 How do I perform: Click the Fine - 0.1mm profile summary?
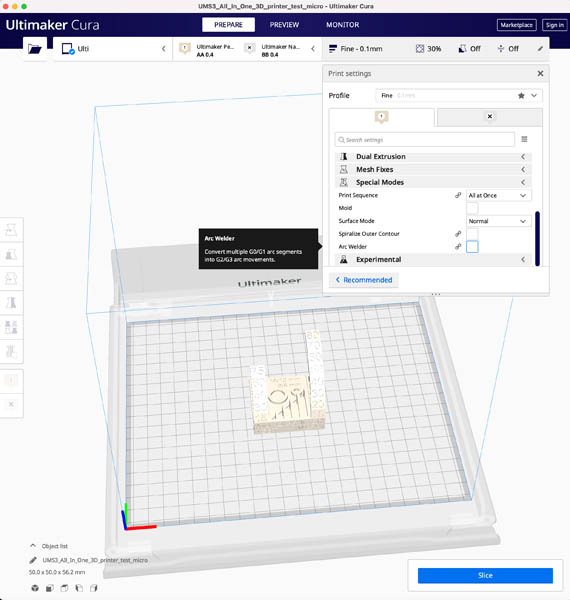(356, 49)
